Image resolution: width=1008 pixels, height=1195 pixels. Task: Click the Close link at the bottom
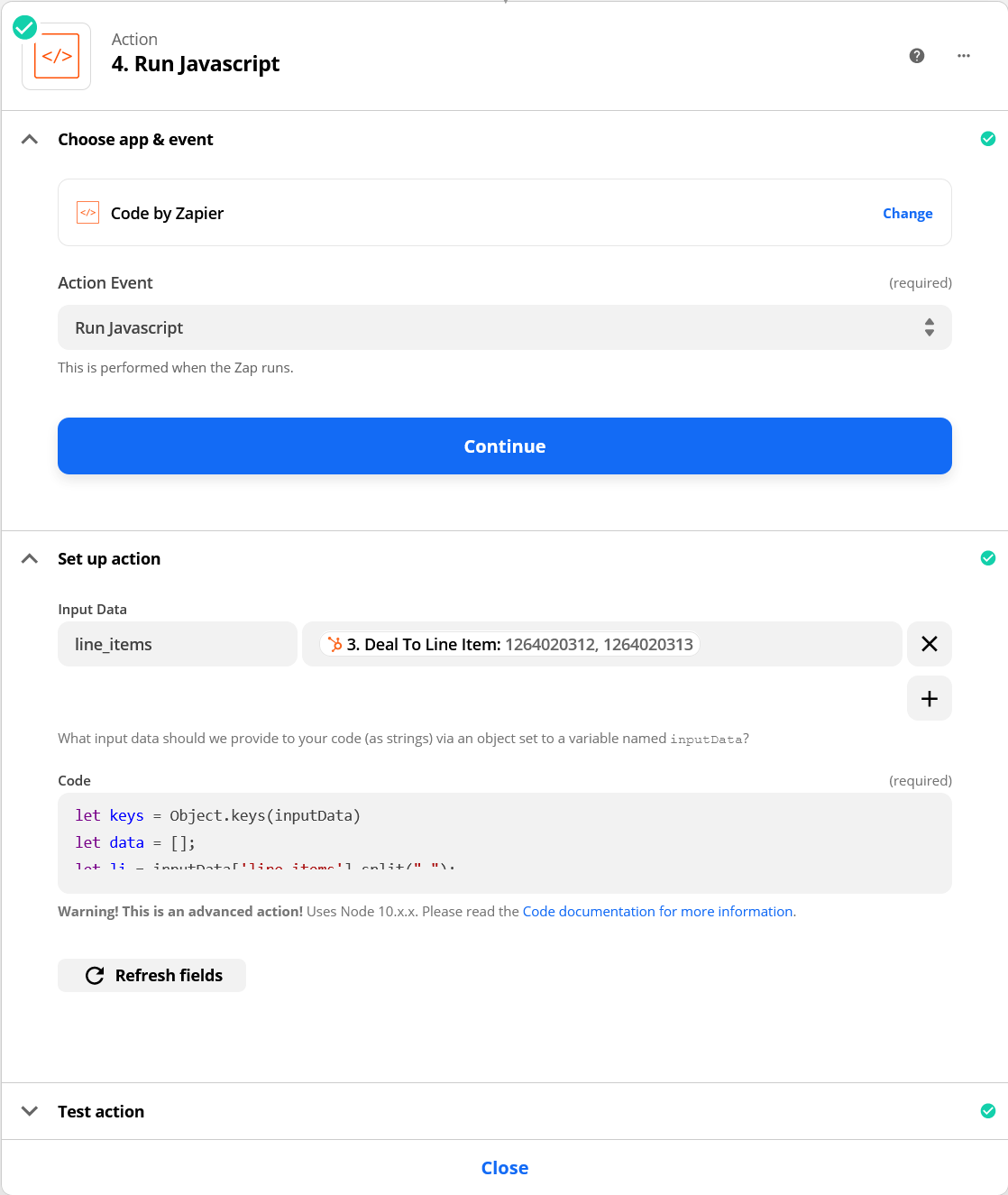coord(505,1168)
